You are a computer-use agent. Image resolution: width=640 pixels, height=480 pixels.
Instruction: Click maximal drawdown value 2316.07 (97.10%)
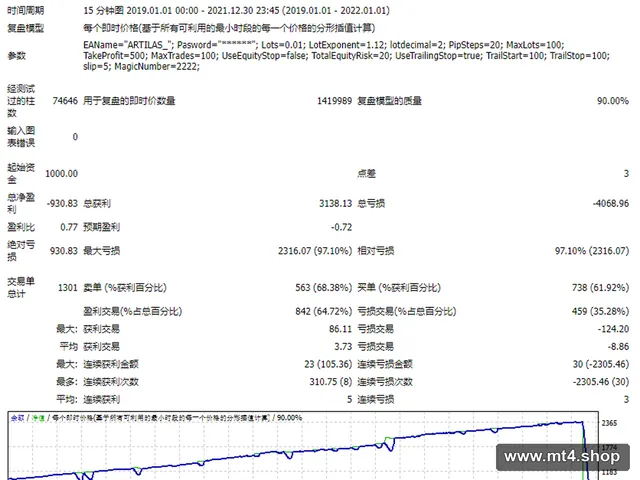pyautogui.click(x=315, y=251)
